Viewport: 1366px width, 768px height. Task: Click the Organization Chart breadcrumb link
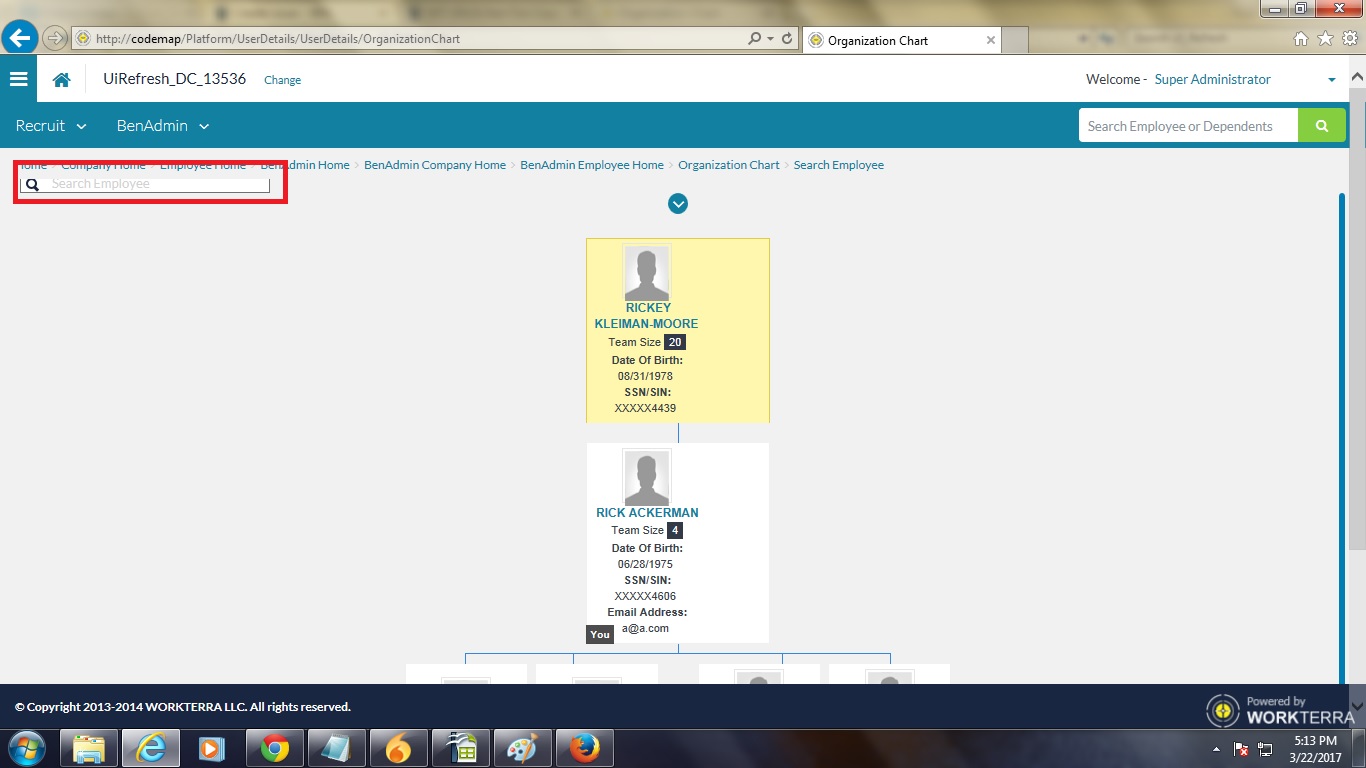point(728,165)
